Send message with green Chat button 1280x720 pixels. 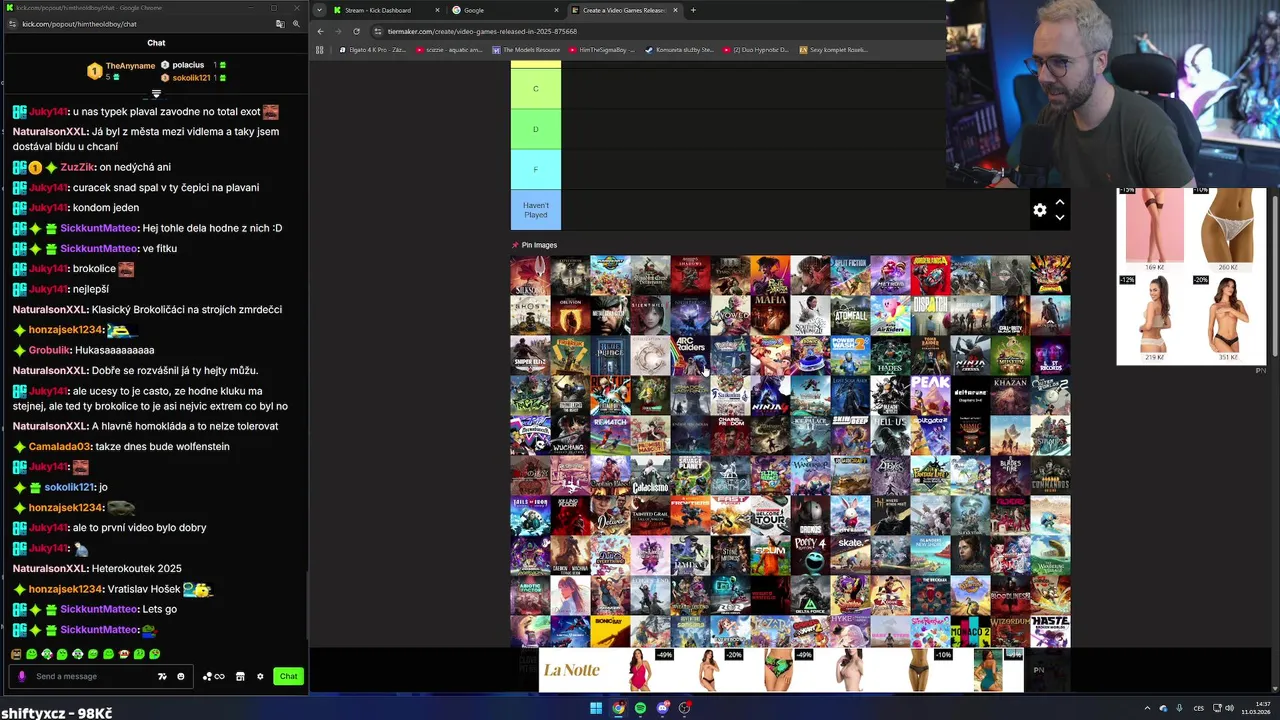coord(288,676)
